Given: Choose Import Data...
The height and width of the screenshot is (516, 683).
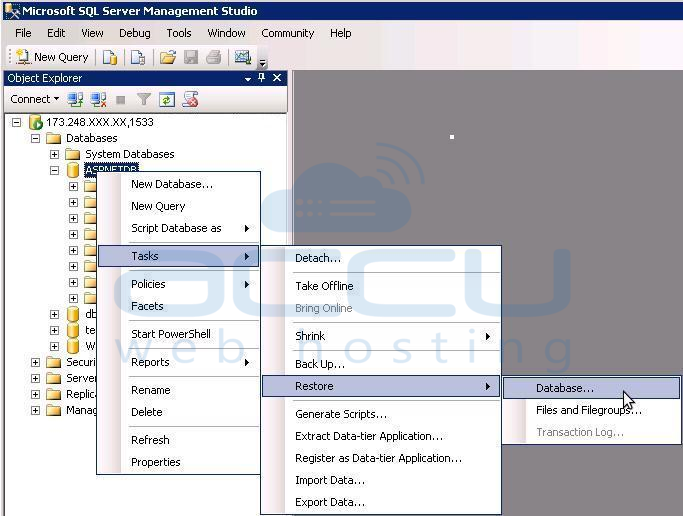Looking at the screenshot, I should tap(381, 480).
